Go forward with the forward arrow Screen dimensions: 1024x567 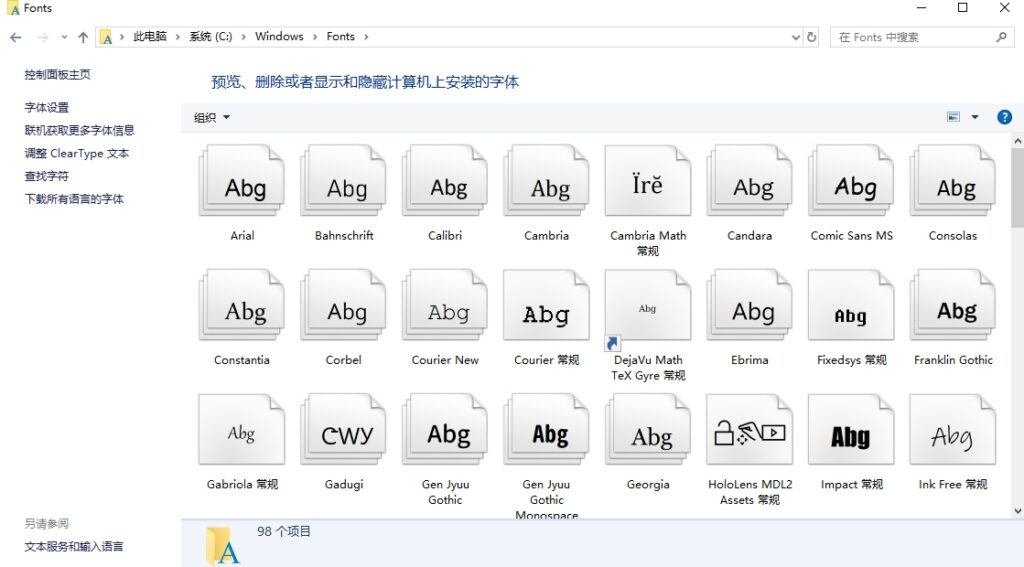[42, 37]
